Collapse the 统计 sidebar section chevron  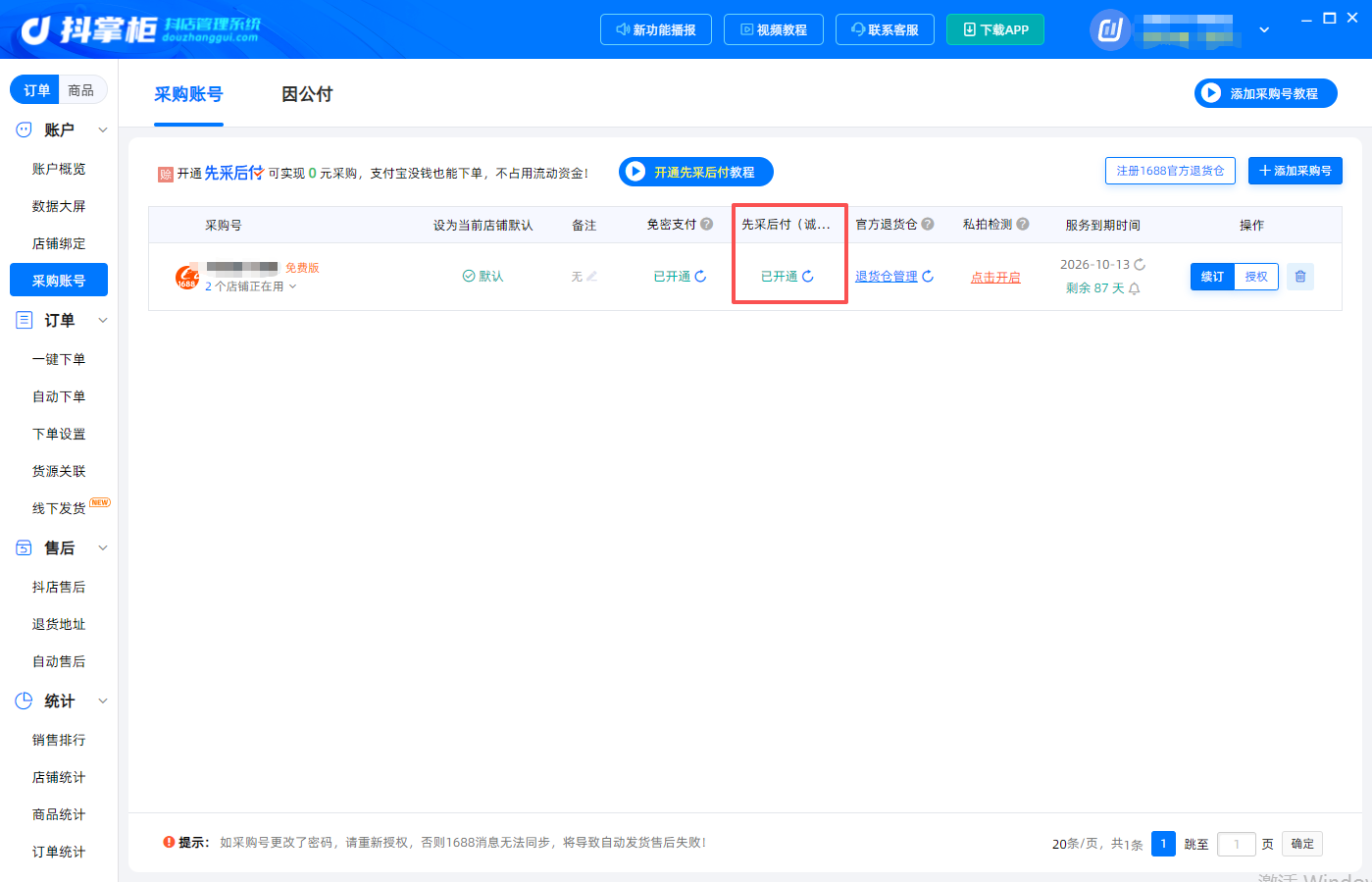(x=103, y=700)
